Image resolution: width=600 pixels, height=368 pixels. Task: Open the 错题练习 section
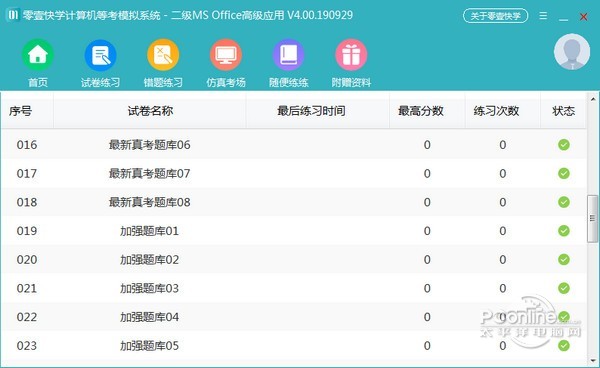(x=163, y=55)
